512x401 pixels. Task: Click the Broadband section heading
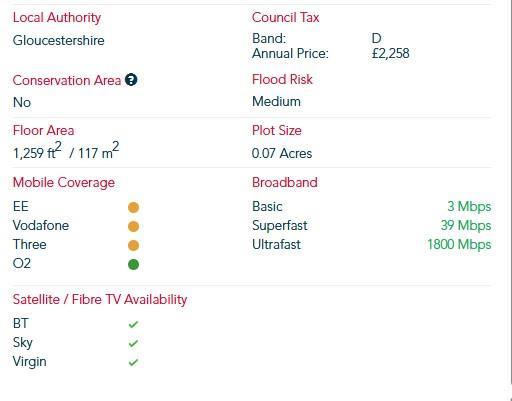tap(285, 183)
